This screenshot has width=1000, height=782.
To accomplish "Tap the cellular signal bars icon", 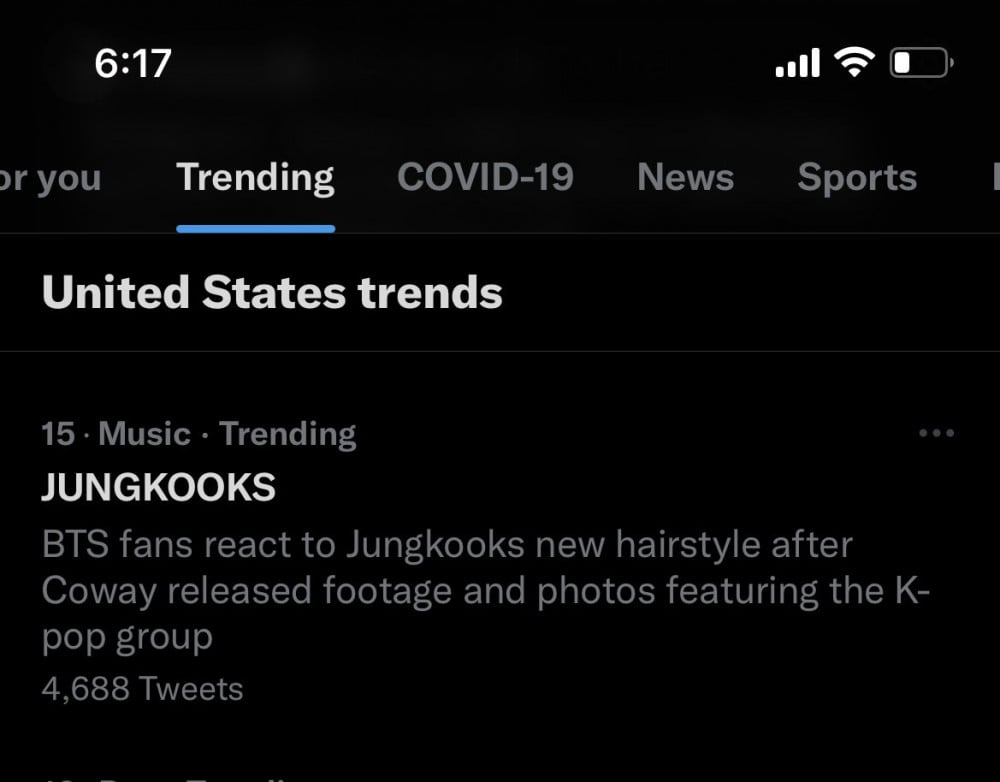I will pyautogui.click(x=797, y=64).
